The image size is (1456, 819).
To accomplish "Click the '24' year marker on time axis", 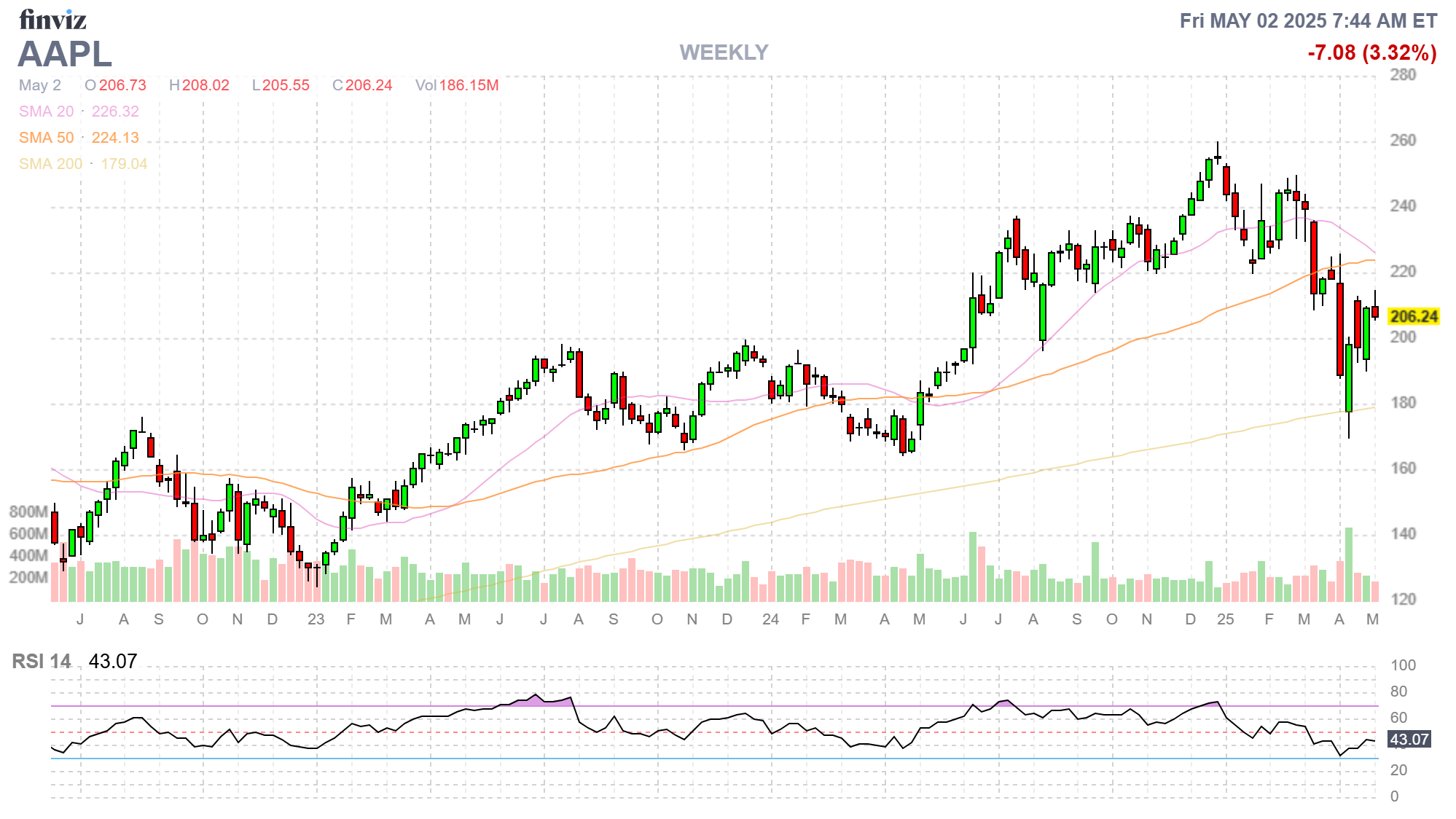I will 770,619.
